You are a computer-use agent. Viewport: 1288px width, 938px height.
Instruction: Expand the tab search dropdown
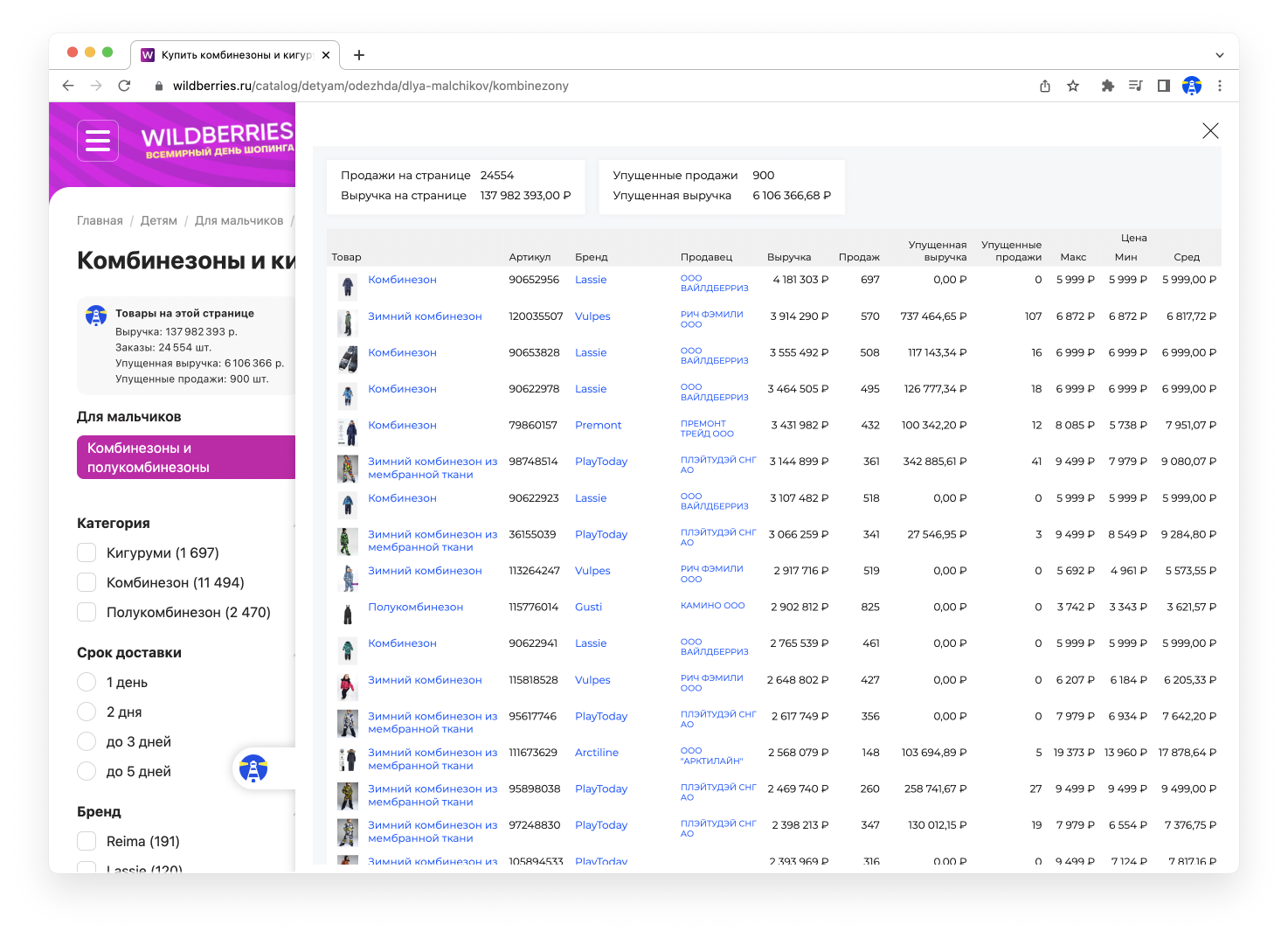(x=1220, y=55)
